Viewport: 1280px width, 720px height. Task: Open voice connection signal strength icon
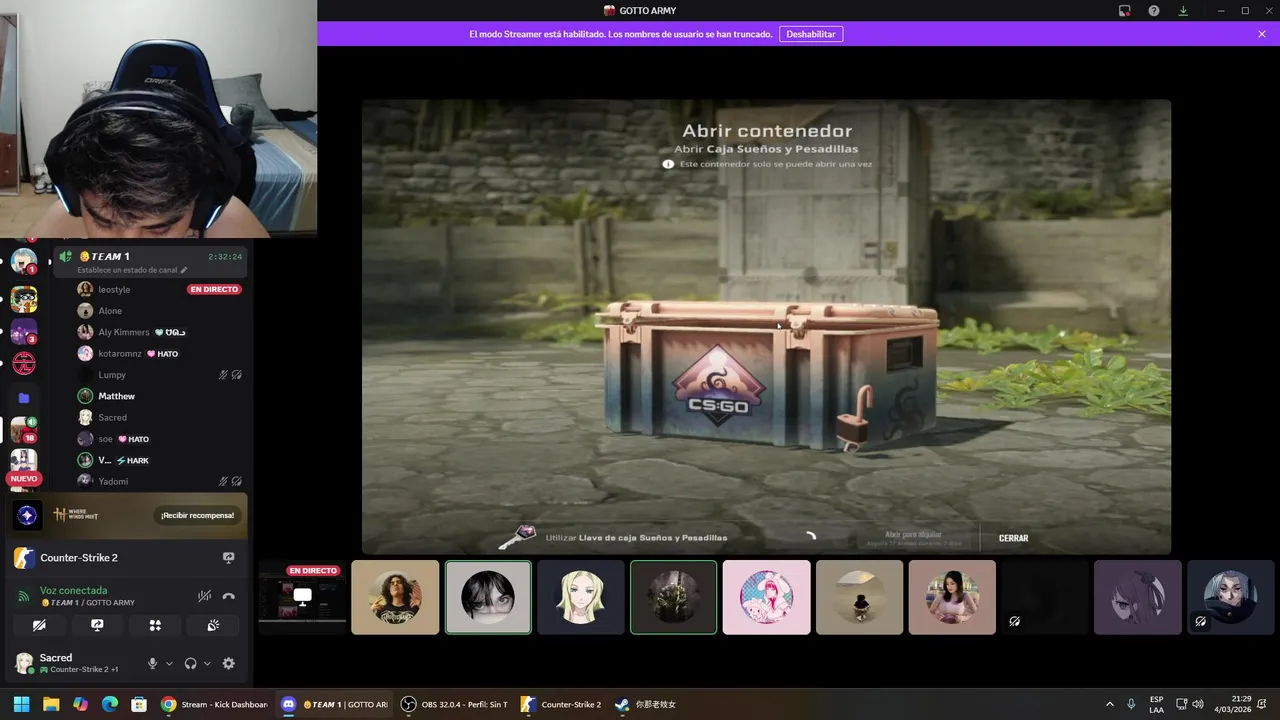point(23,597)
